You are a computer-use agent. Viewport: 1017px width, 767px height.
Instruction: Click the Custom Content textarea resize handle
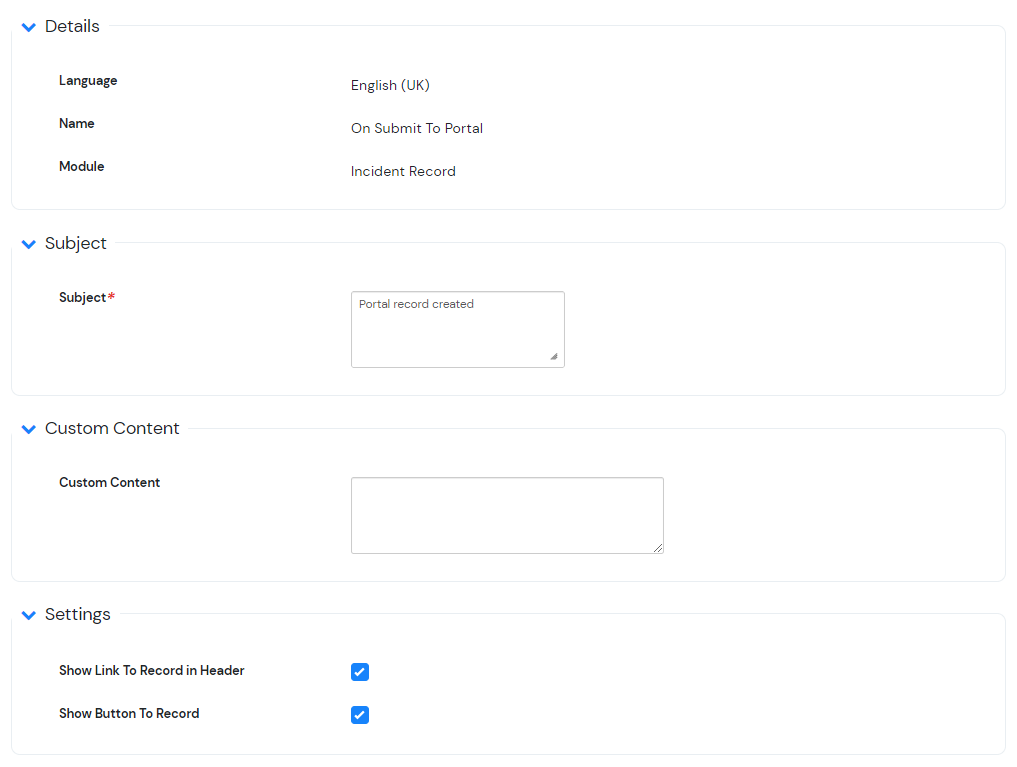tap(658, 546)
